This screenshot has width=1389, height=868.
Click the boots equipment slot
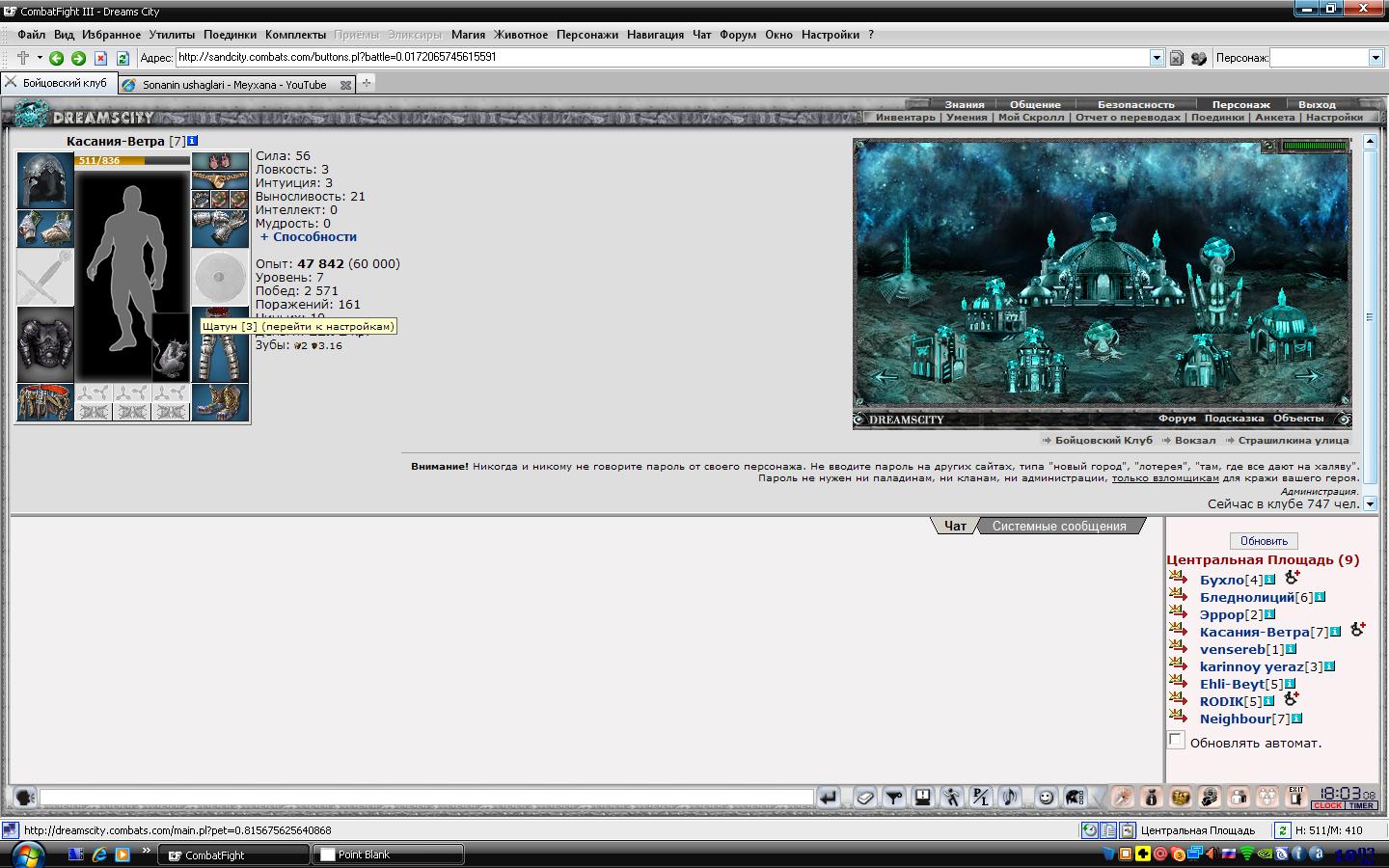220,402
